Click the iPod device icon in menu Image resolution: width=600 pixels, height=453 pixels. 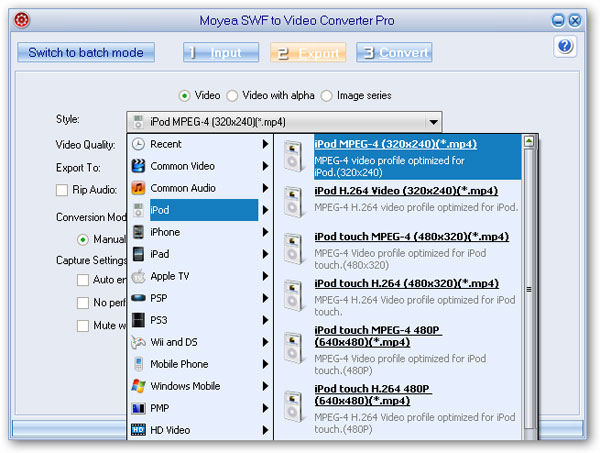click(x=138, y=210)
